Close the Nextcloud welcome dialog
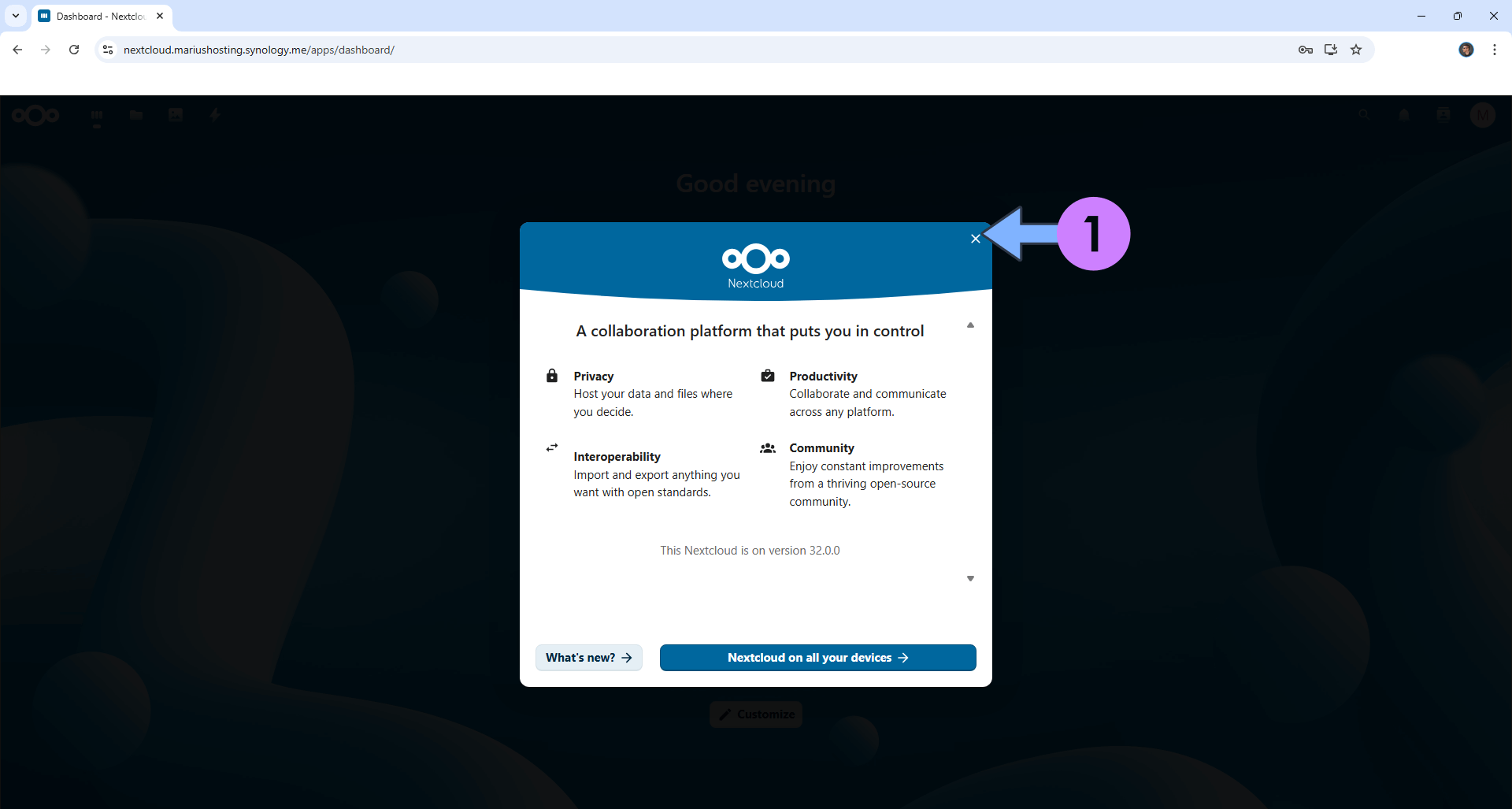 tap(975, 239)
